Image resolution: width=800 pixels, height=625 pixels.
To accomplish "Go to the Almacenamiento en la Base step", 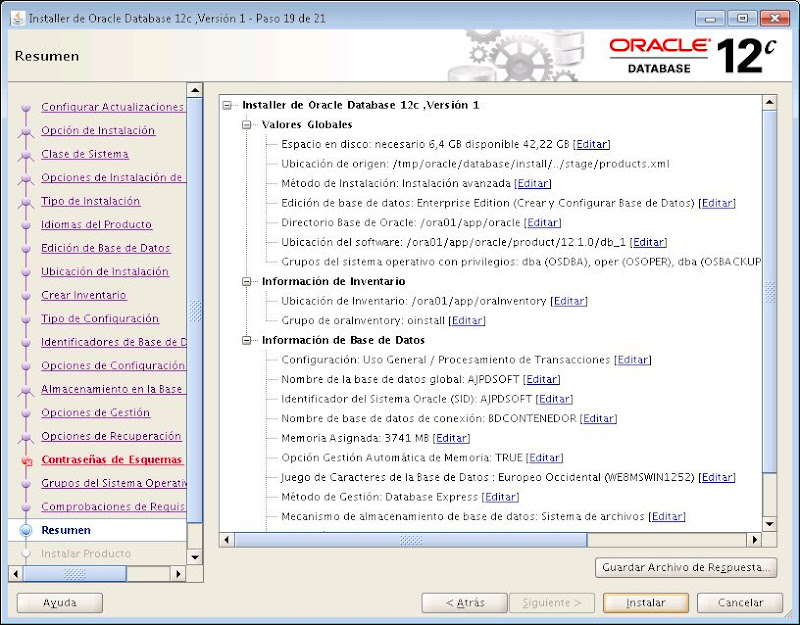I will tap(111, 389).
